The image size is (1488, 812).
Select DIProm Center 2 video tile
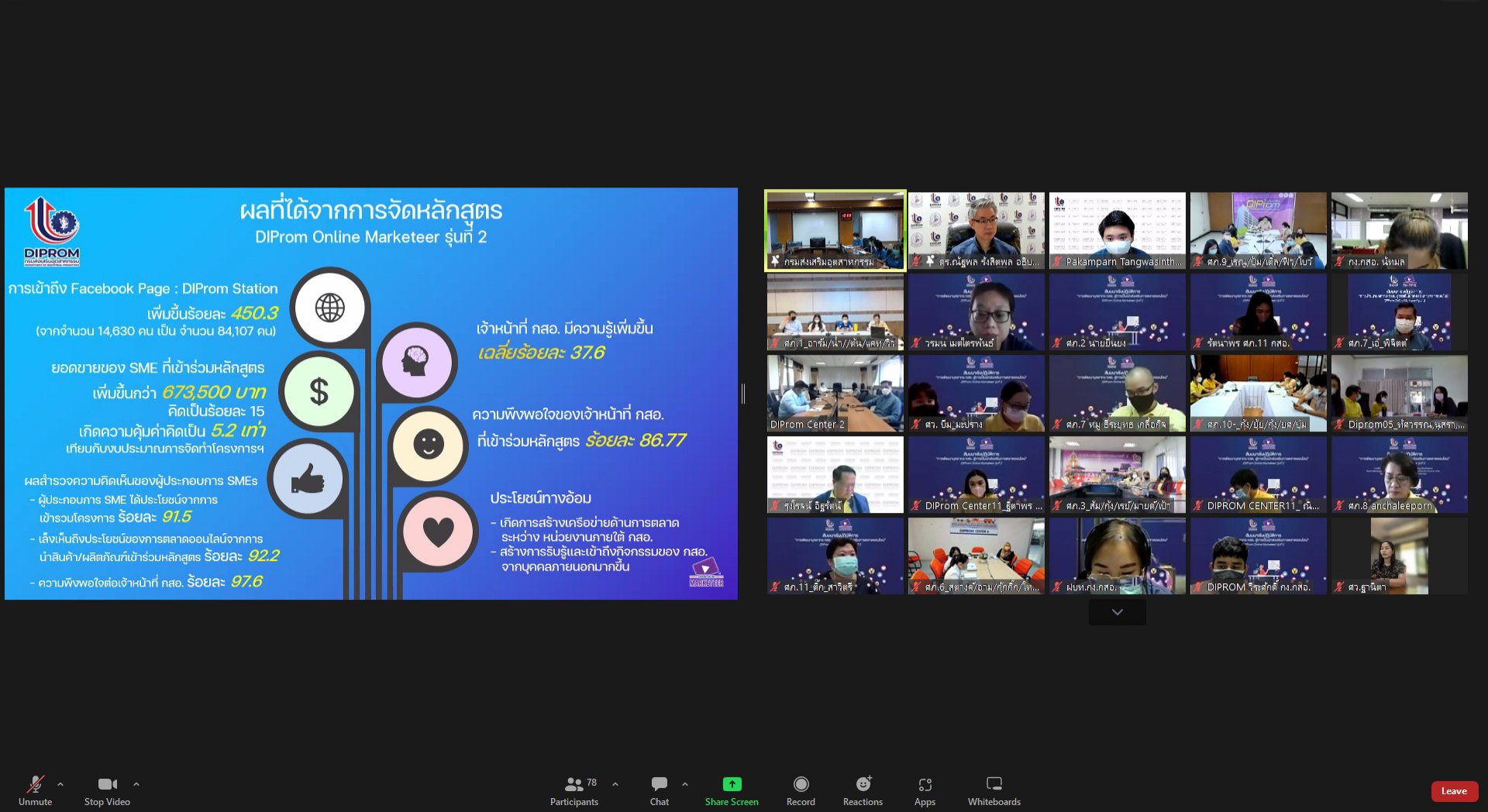(x=835, y=394)
